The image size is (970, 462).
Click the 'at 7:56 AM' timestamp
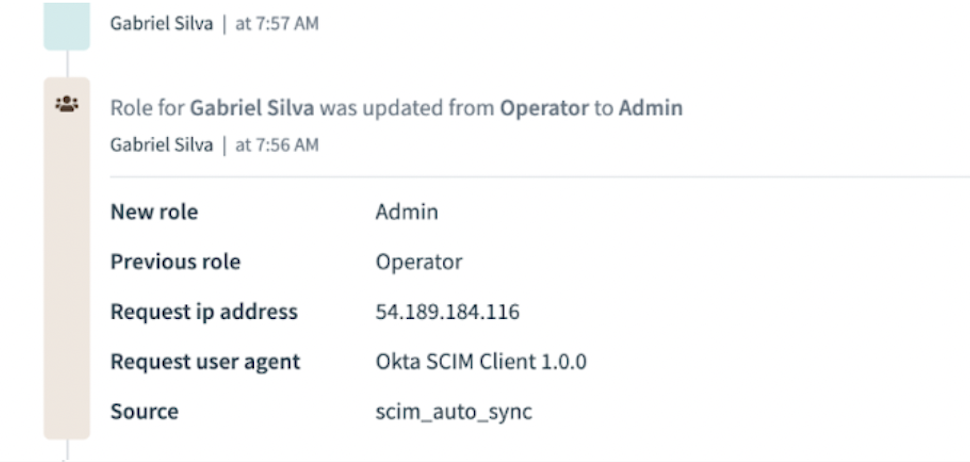[277, 145]
